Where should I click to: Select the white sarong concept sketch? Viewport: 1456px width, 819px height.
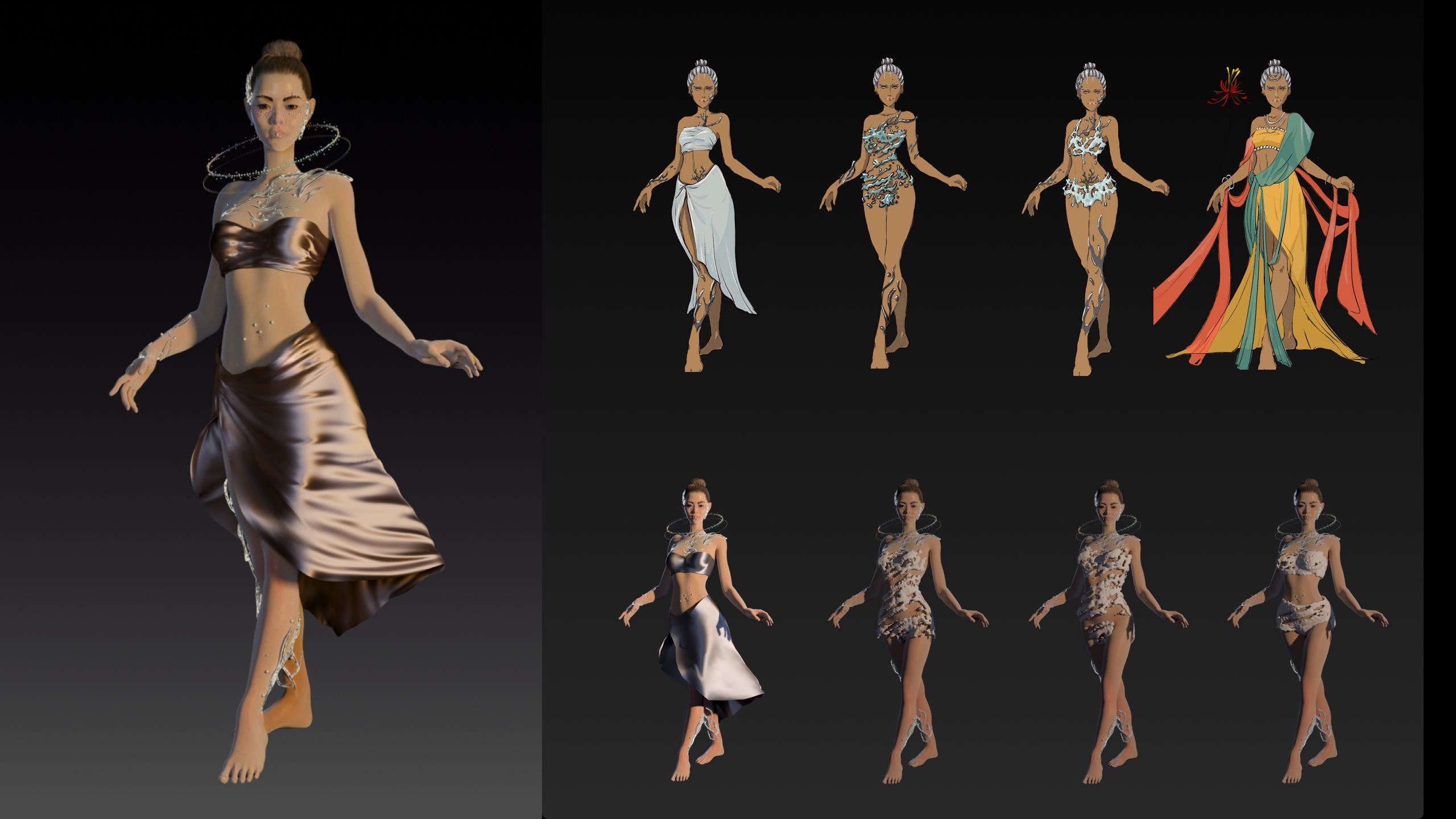coord(707,216)
